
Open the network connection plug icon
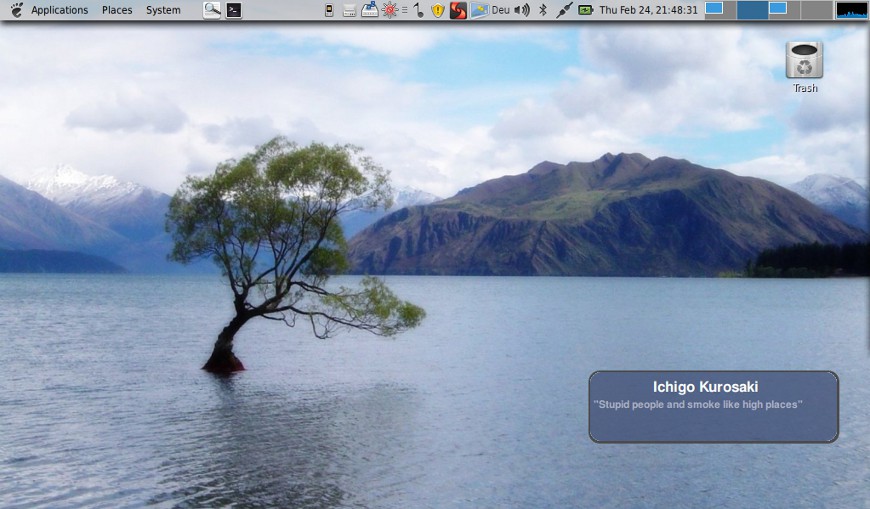[564, 10]
